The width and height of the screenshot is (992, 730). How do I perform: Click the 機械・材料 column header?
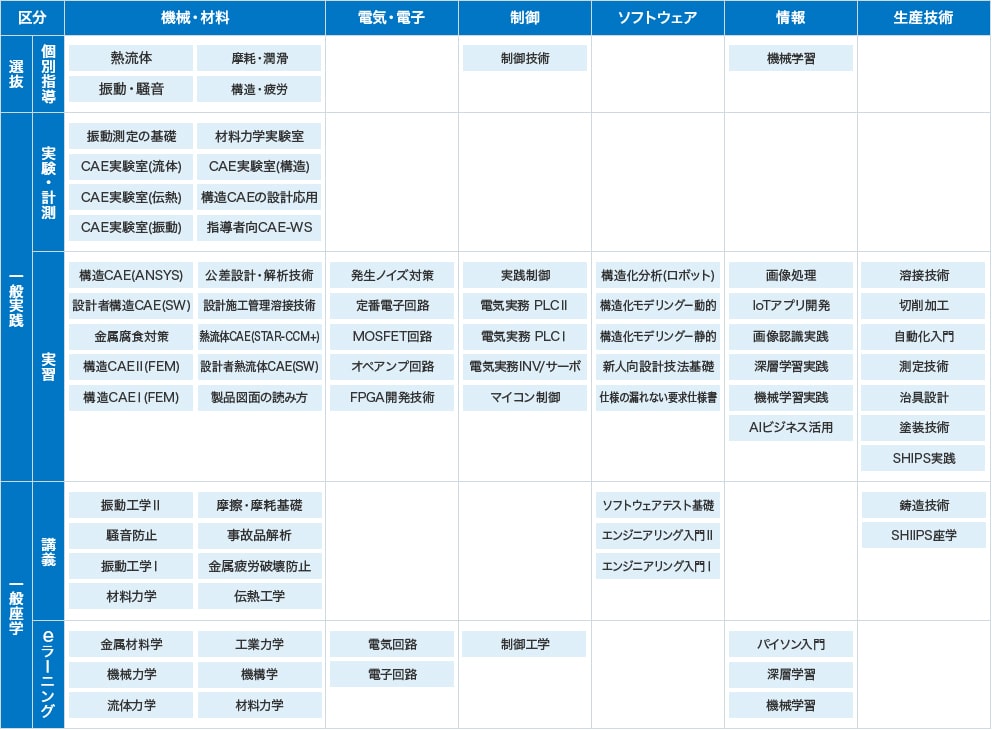[x=195, y=18]
